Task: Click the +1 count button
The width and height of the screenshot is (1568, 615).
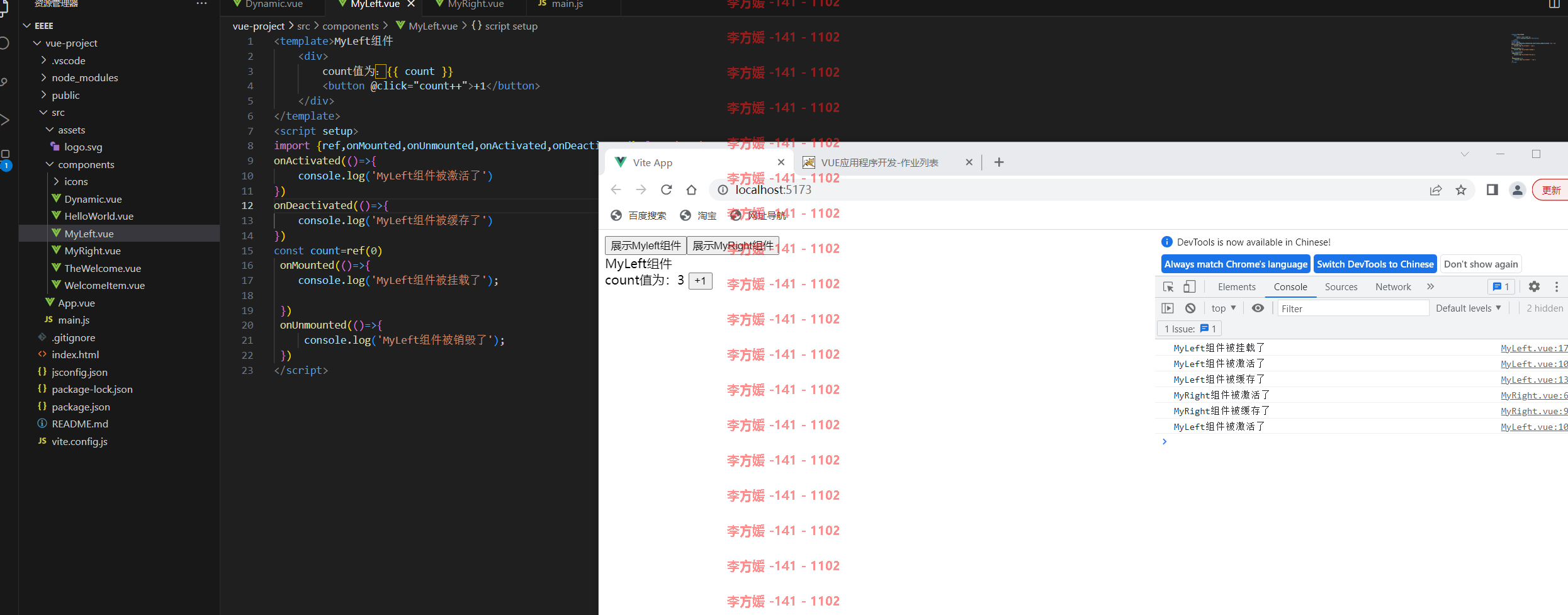Action: coord(701,281)
